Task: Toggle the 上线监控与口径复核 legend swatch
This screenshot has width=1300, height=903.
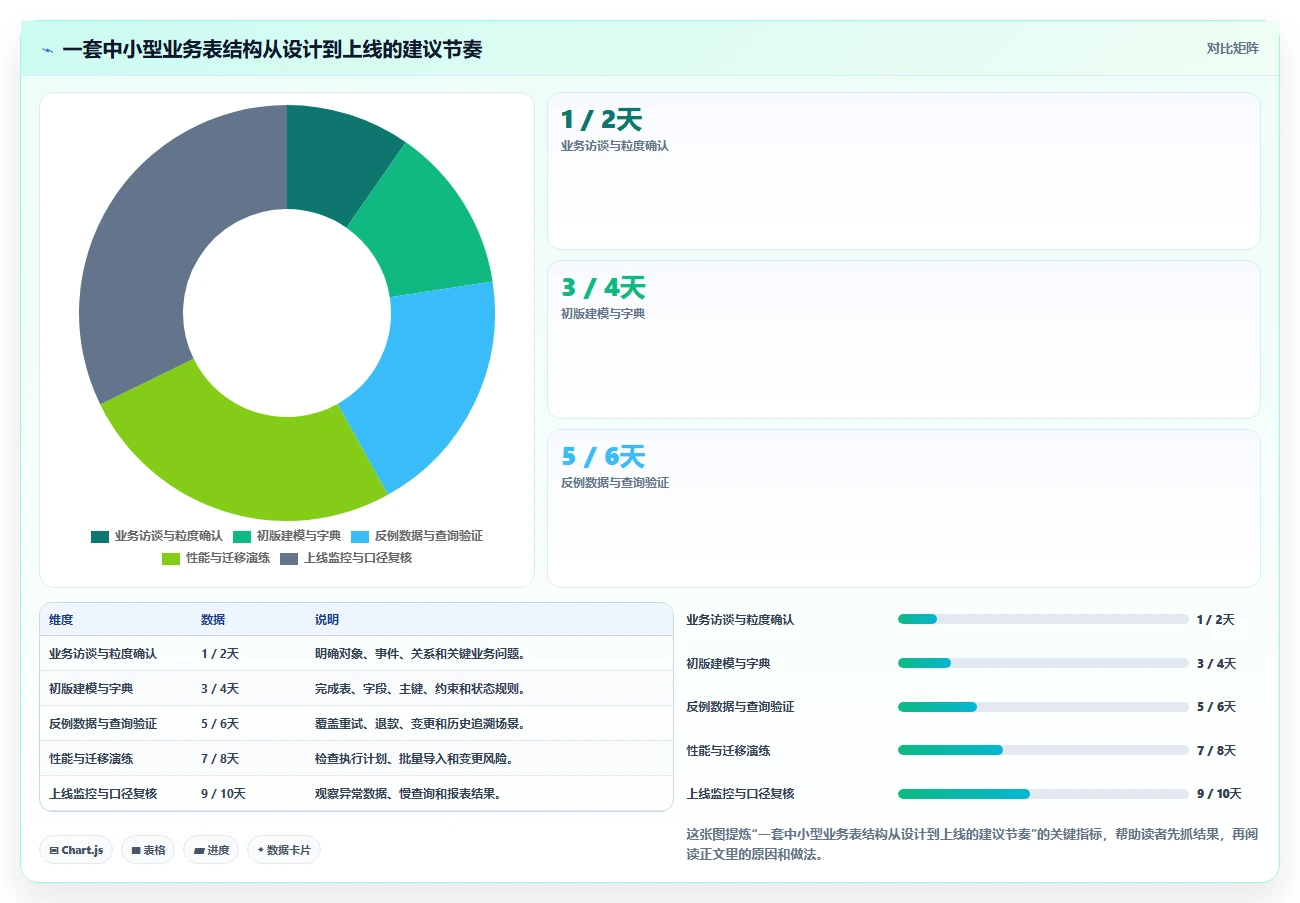Action: click(289, 558)
